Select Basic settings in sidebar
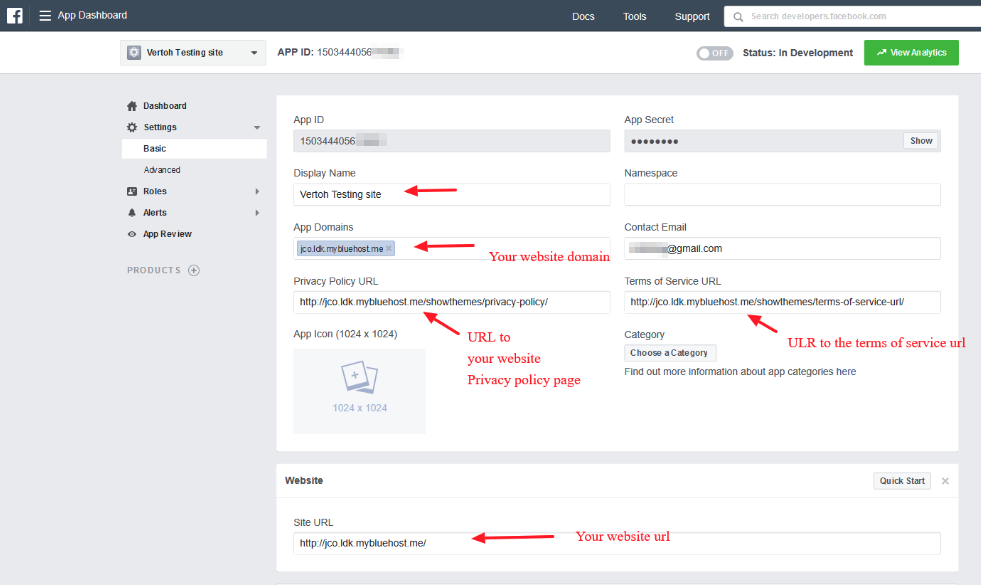The width and height of the screenshot is (981, 585). [x=194, y=149]
